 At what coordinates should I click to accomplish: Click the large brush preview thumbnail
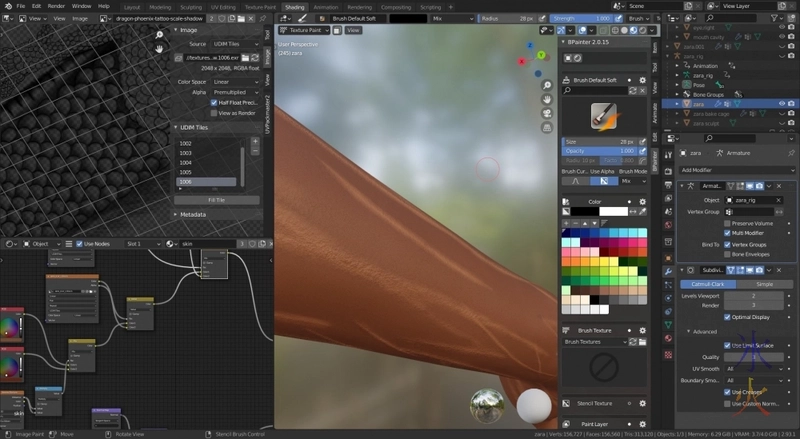pyautogui.click(x=604, y=116)
